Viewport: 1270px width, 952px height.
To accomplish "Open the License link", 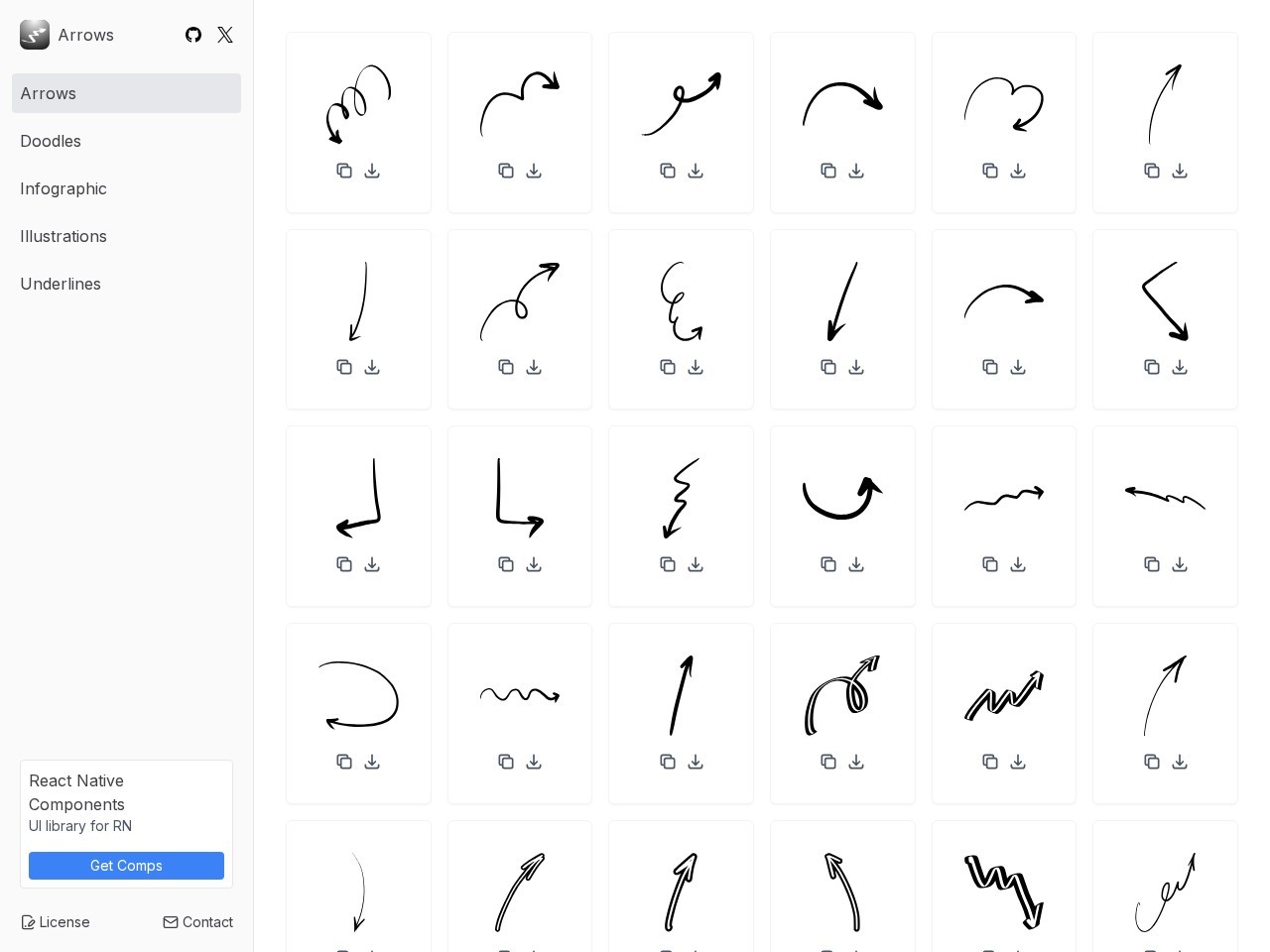I will click(56, 922).
